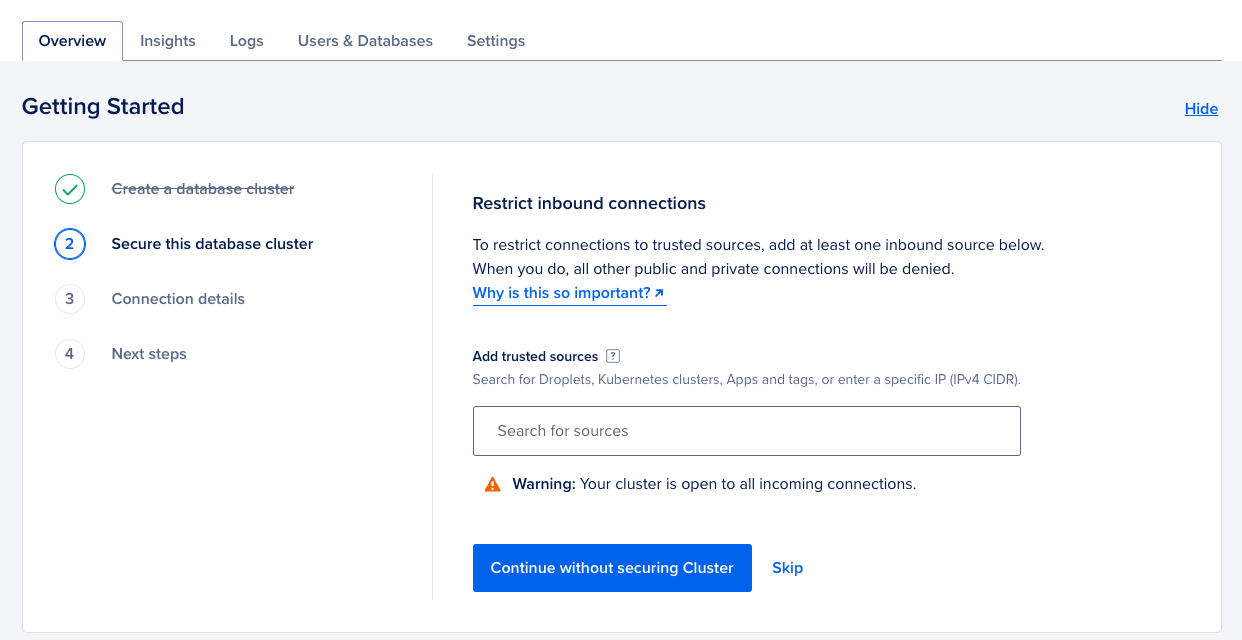Click the 'Restrict inbound connections' heading
The height and width of the screenshot is (640, 1242).
[589, 204]
